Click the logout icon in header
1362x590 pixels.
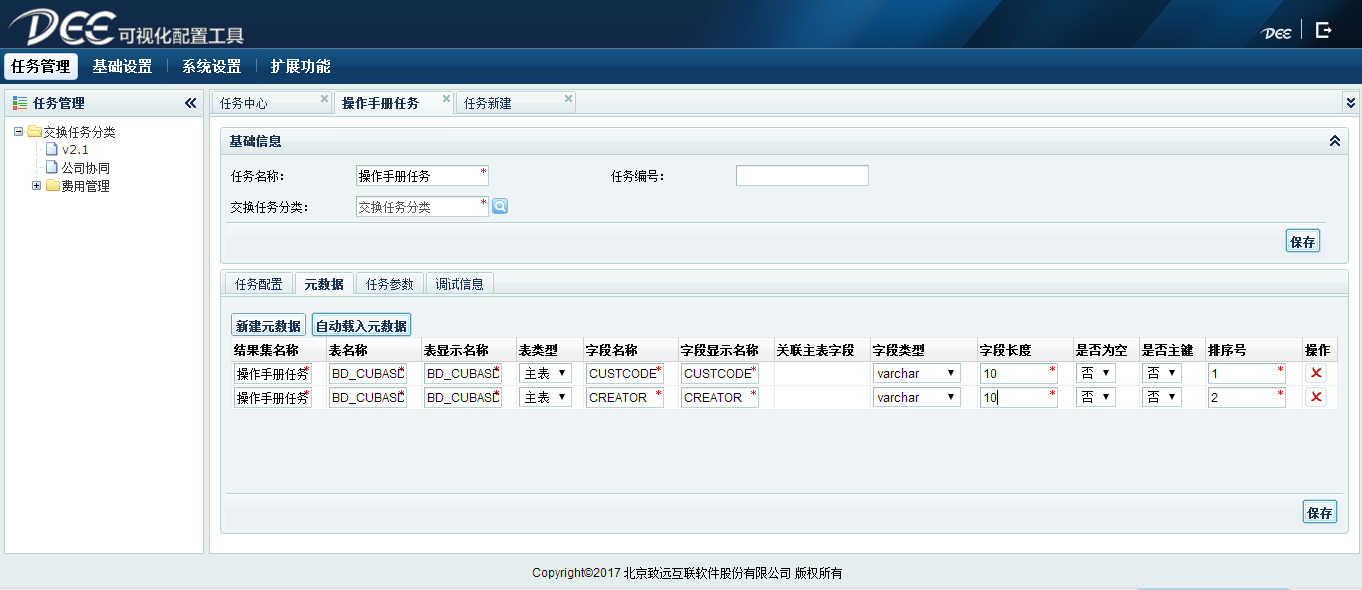(x=1323, y=30)
